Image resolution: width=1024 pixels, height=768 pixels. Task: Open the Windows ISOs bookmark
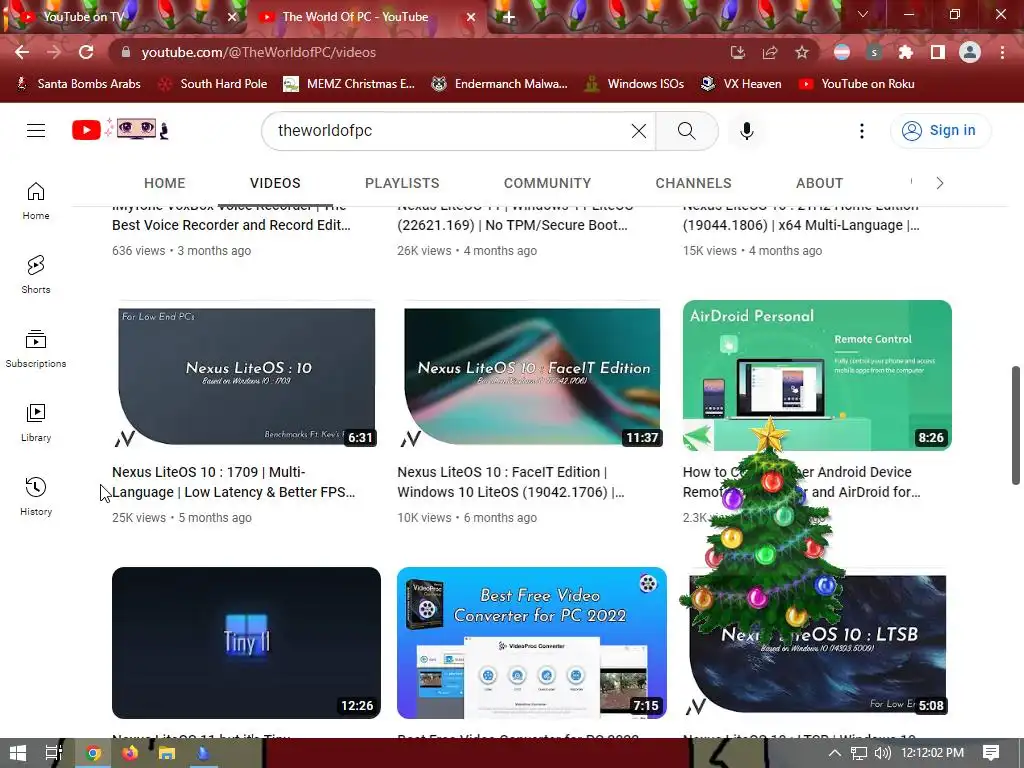(x=634, y=84)
